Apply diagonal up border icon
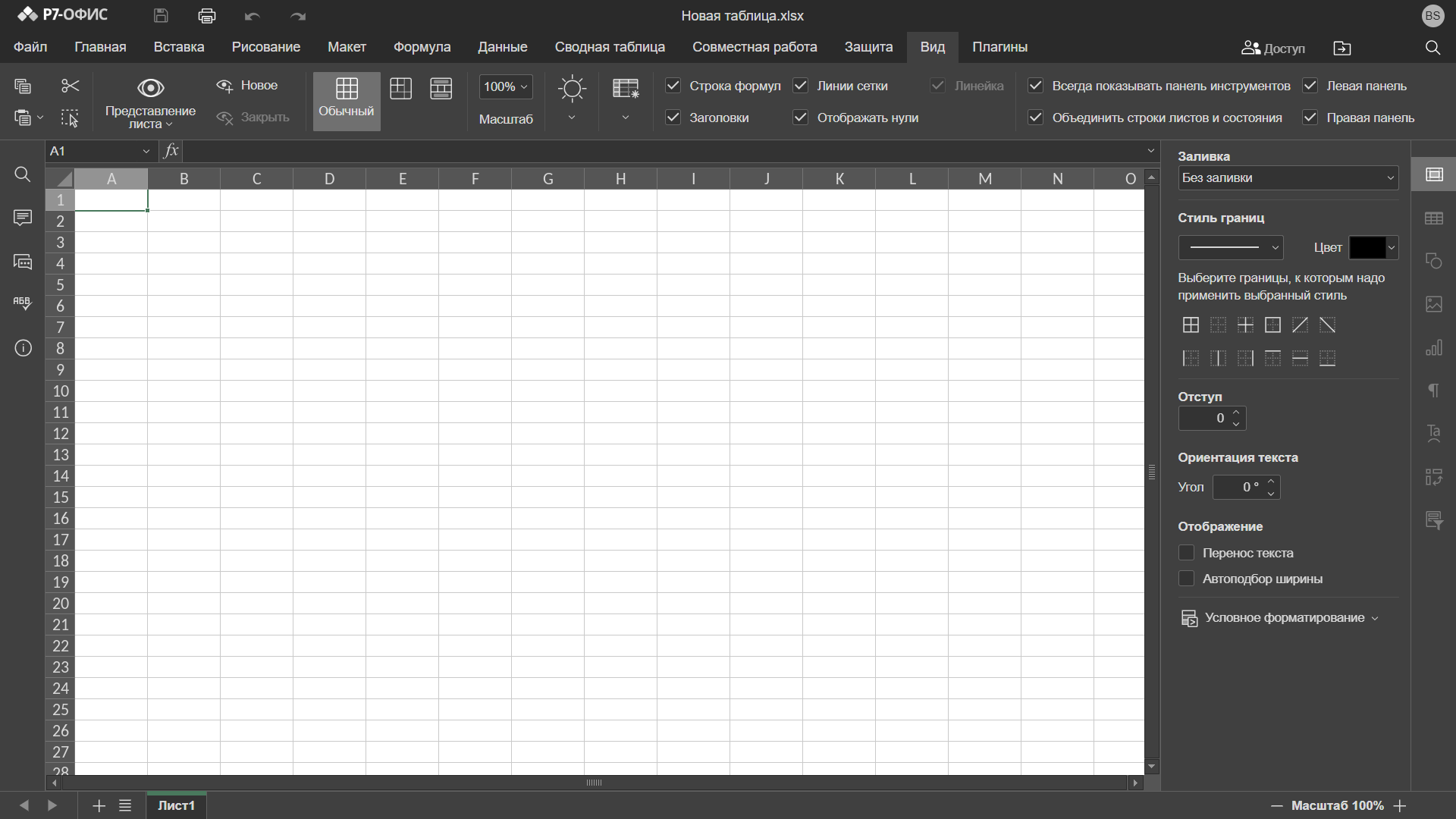This screenshot has width=1456, height=819. coord(1300,325)
